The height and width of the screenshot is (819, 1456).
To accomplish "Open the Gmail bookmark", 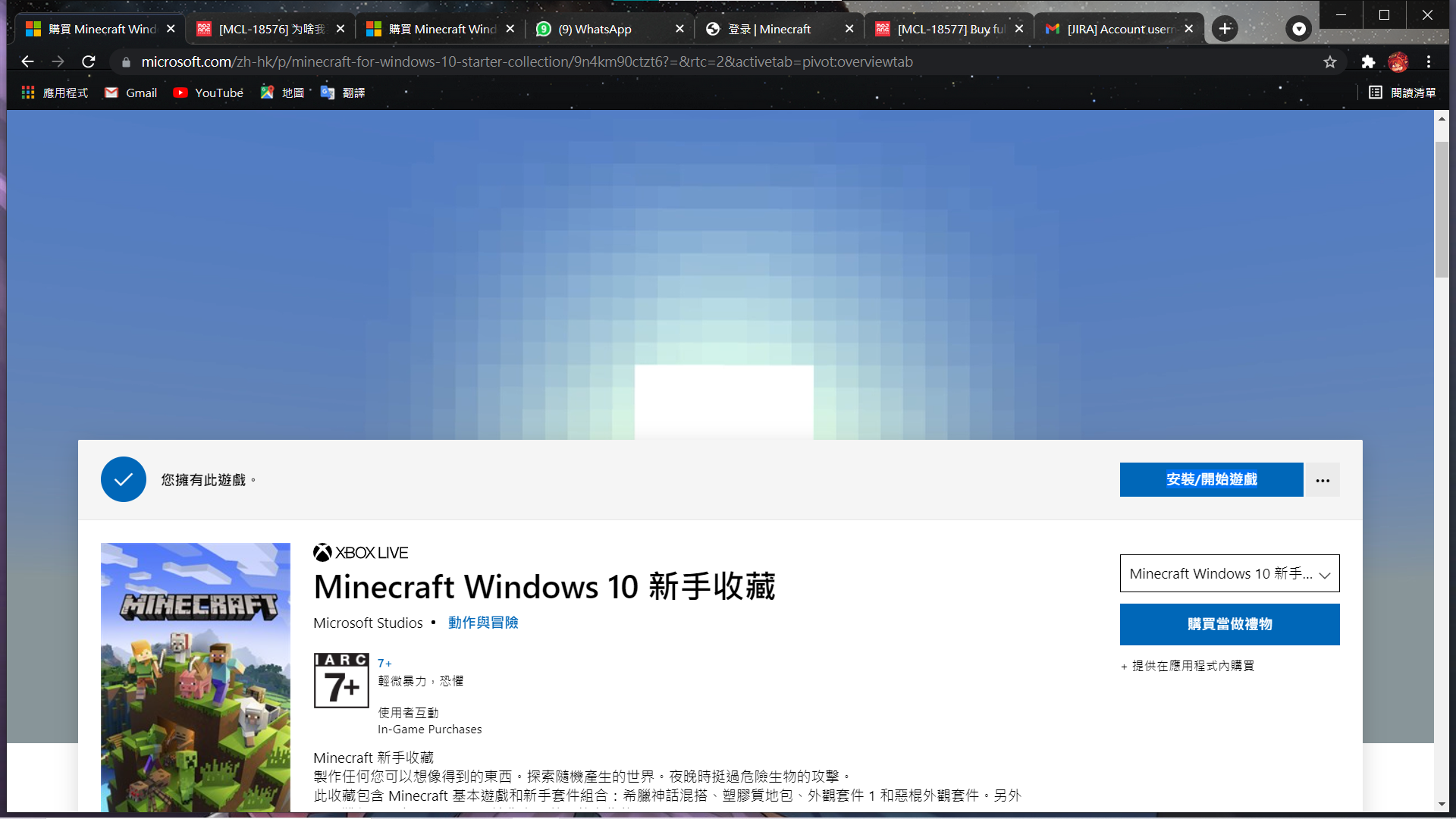I will [131, 93].
